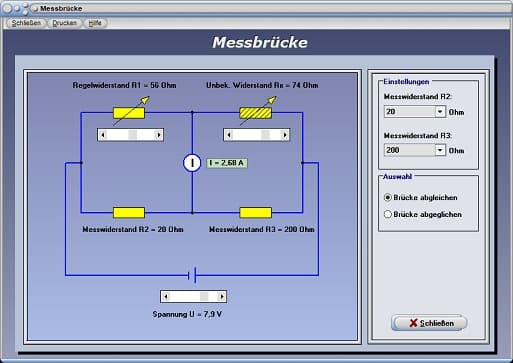Click the label Messwiderstand R2 = 20 Ohm
The height and width of the screenshot is (363, 513).
133,229
